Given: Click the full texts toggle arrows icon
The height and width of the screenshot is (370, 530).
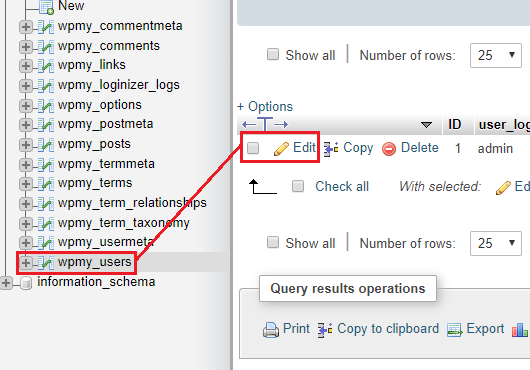Looking at the screenshot, I should pyautogui.click(x=265, y=124).
